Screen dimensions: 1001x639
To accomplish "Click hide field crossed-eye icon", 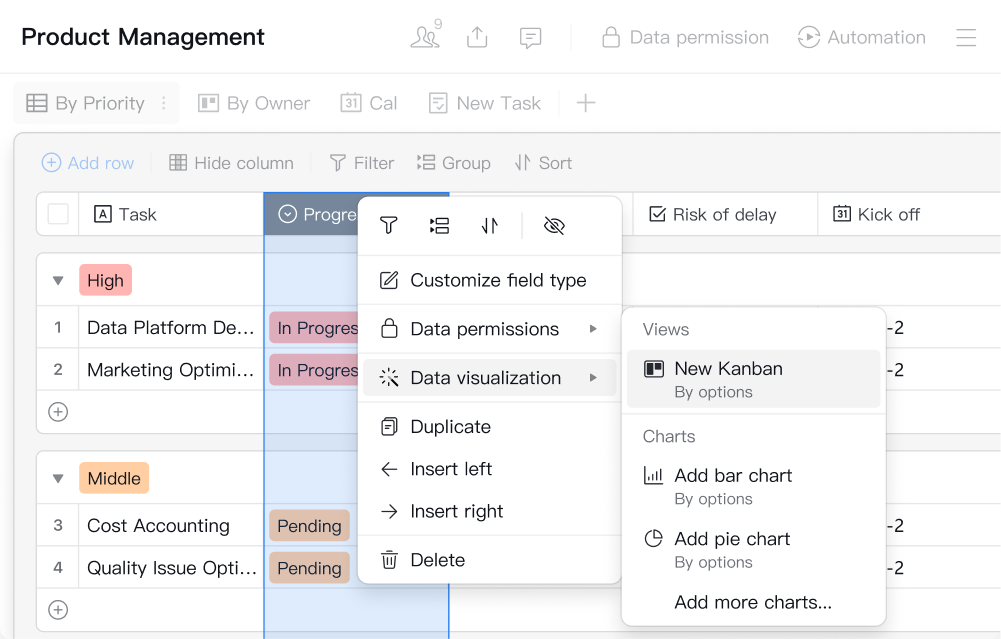I will (x=554, y=225).
